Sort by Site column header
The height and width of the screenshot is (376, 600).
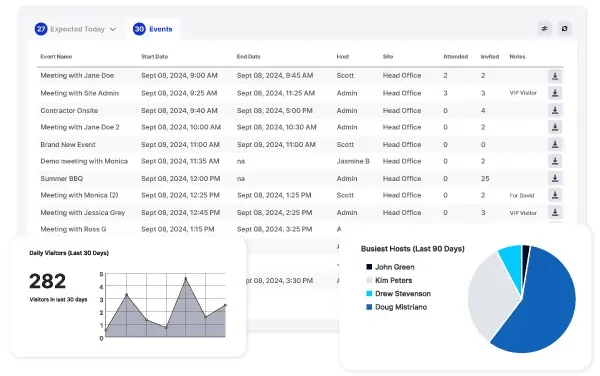point(388,57)
